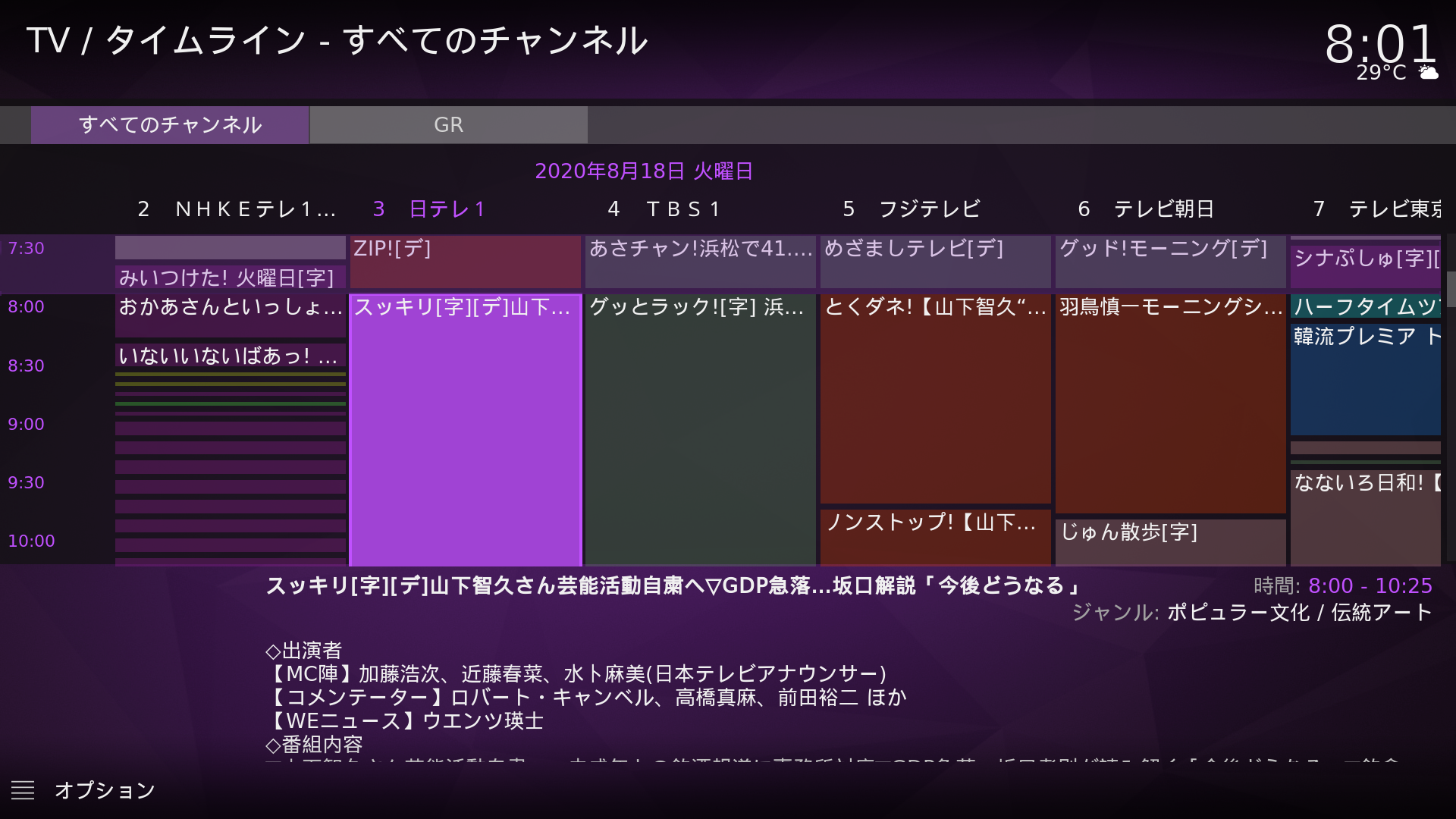Select シナぷしゅ program

(x=1366, y=265)
